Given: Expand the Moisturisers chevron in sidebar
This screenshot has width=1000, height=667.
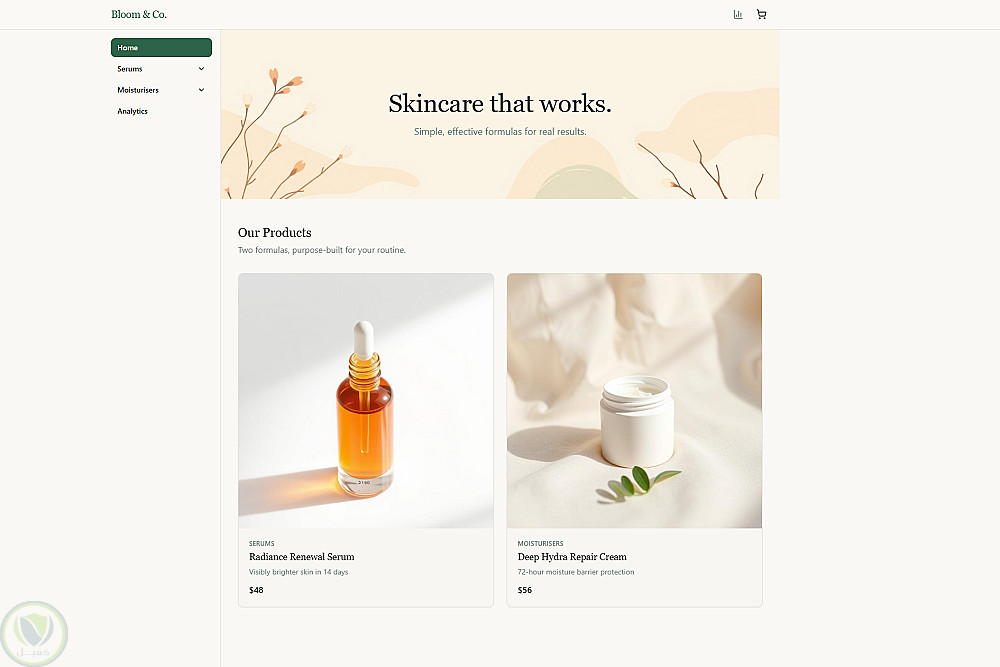Looking at the screenshot, I should pyautogui.click(x=202, y=90).
